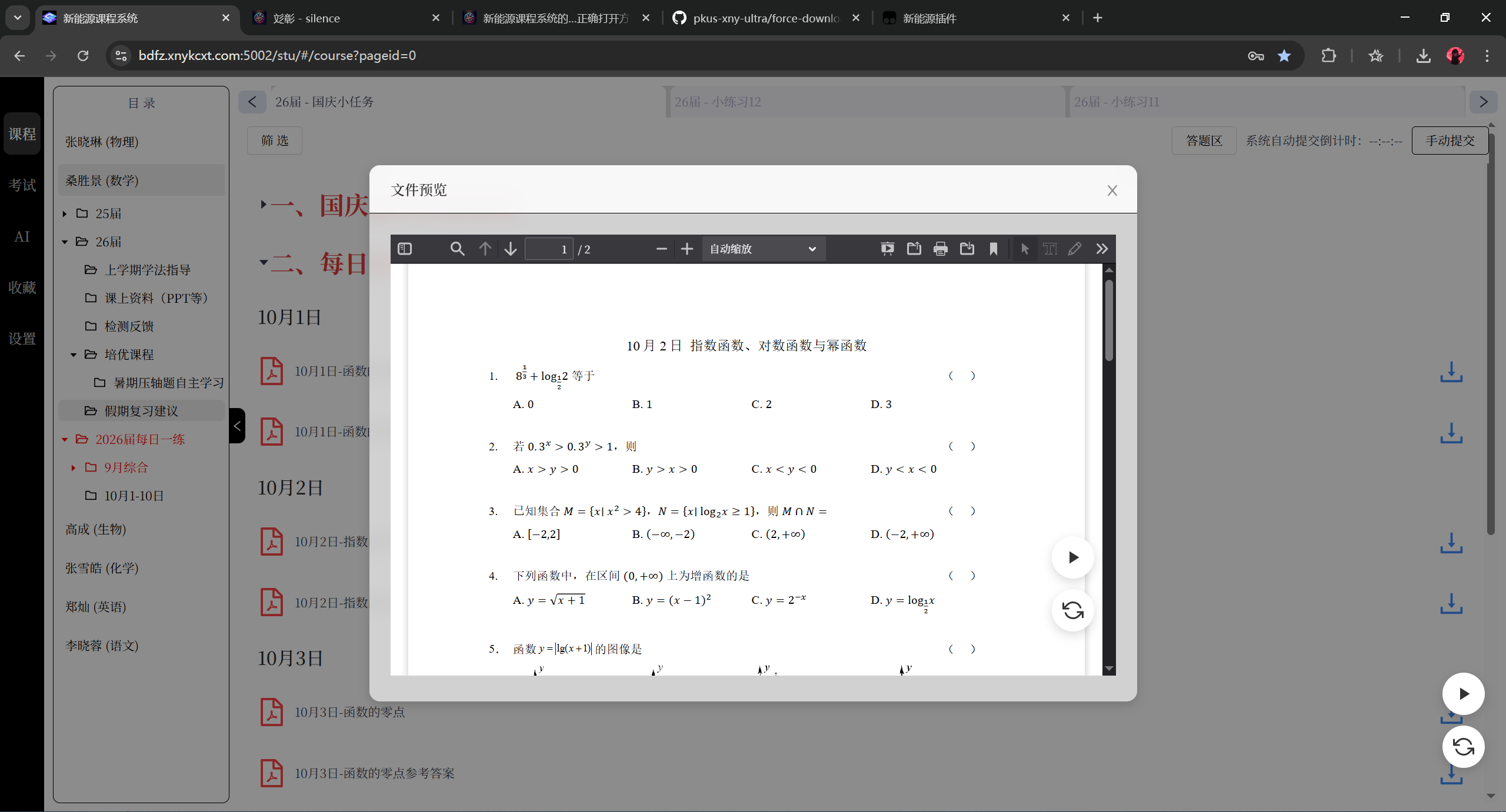The width and height of the screenshot is (1506, 812).
Task: Expand the 9月综合 folder
Action: pyautogui.click(x=73, y=467)
